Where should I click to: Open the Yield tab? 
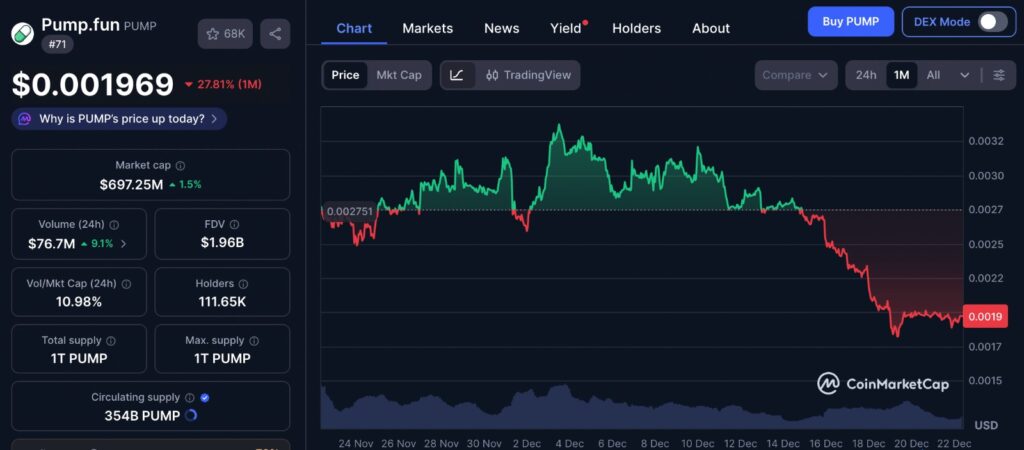point(566,28)
